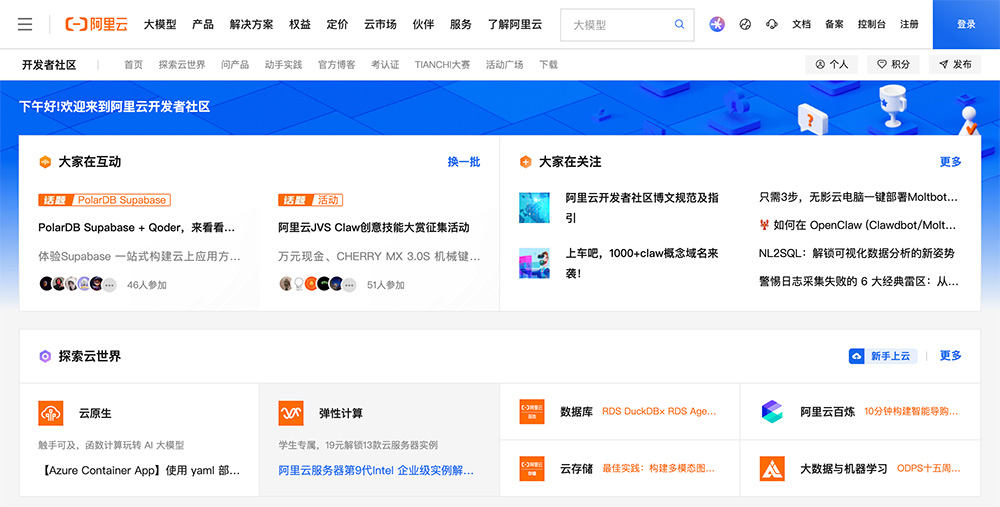The image size is (1000, 507).
Task: Open the 权益 top menu
Action: pyautogui.click(x=300, y=24)
